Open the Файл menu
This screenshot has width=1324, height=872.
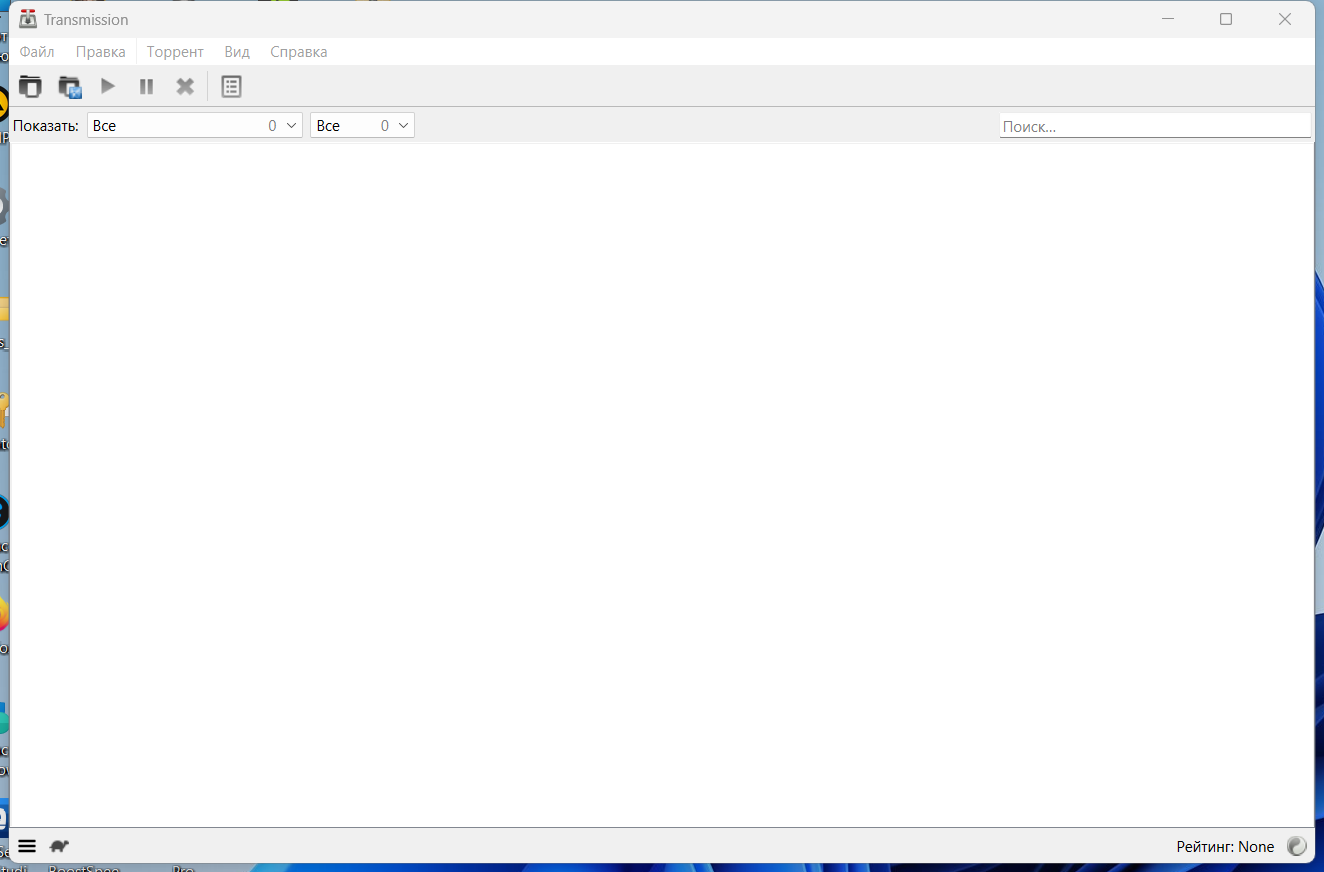pyautogui.click(x=37, y=52)
